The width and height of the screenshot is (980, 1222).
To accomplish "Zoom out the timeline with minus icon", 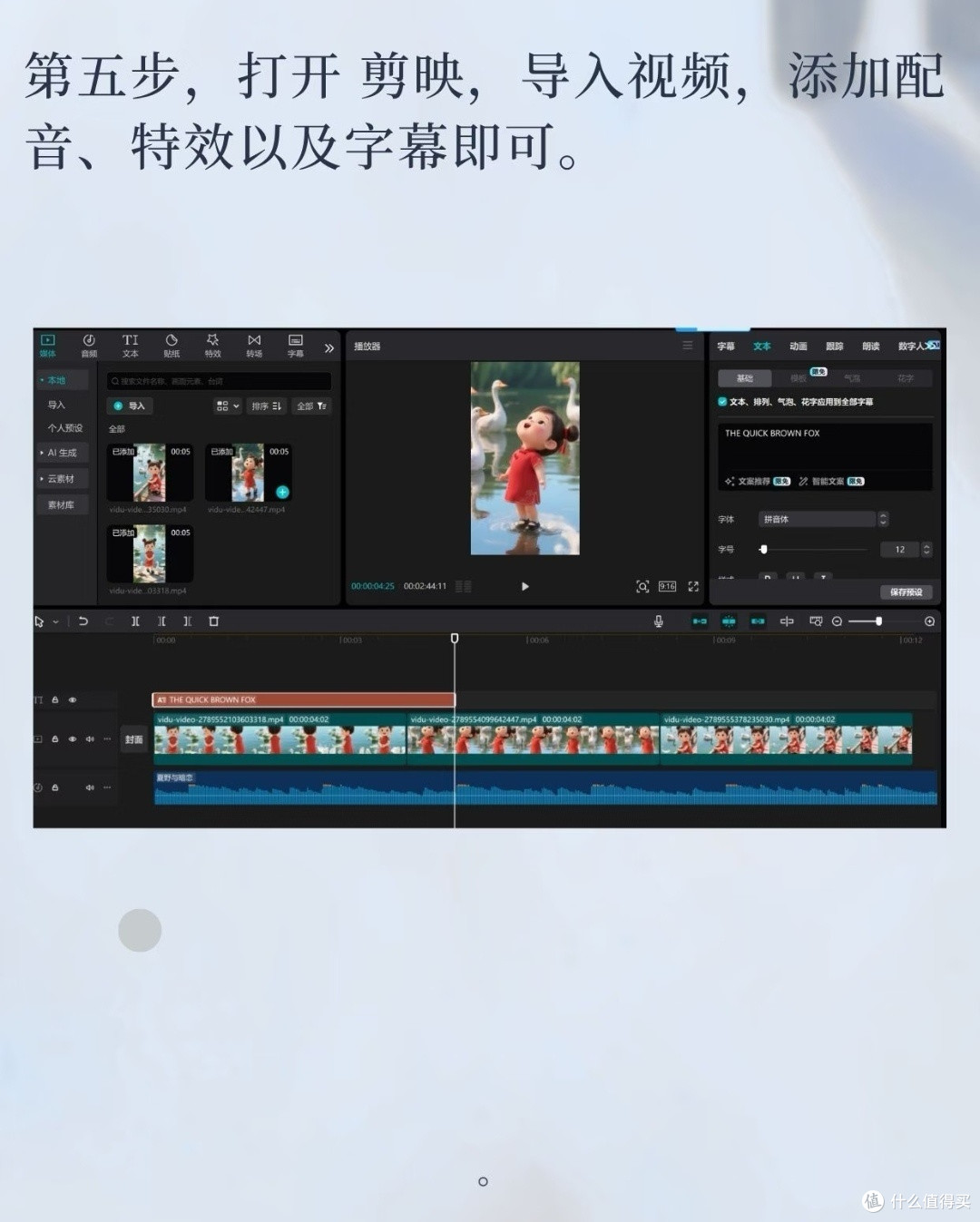I will pos(837,621).
